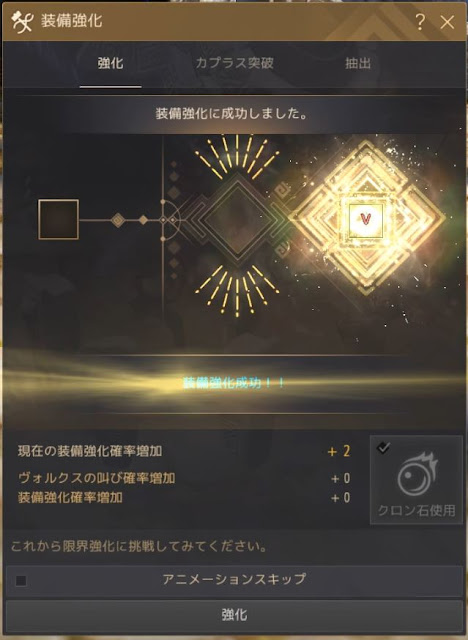This screenshot has width=468, height=640.
Task: Click the 装備強化成功!! banner text
Action: [234, 383]
